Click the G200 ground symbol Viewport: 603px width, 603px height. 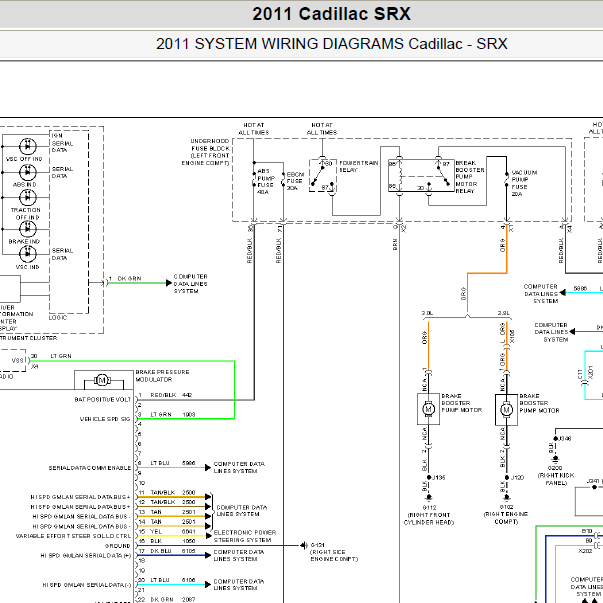coord(555,459)
